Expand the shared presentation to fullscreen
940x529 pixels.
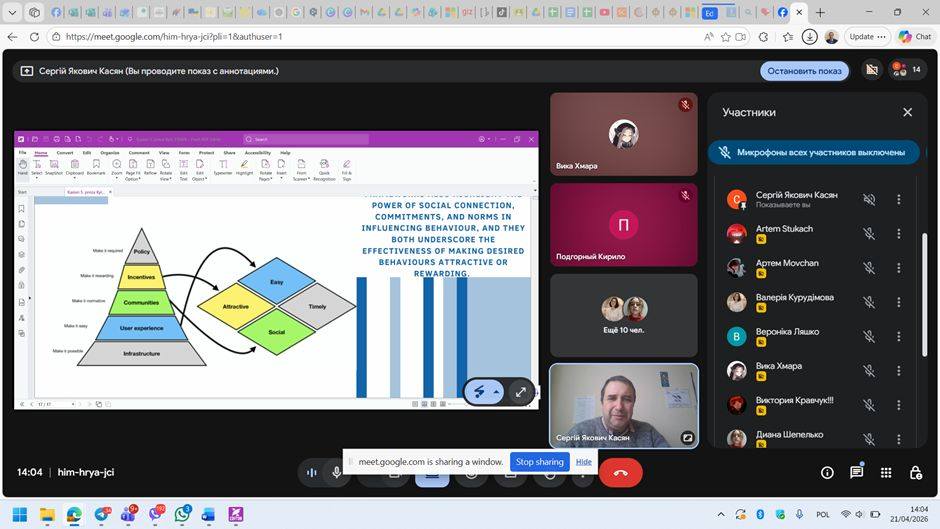pos(521,392)
